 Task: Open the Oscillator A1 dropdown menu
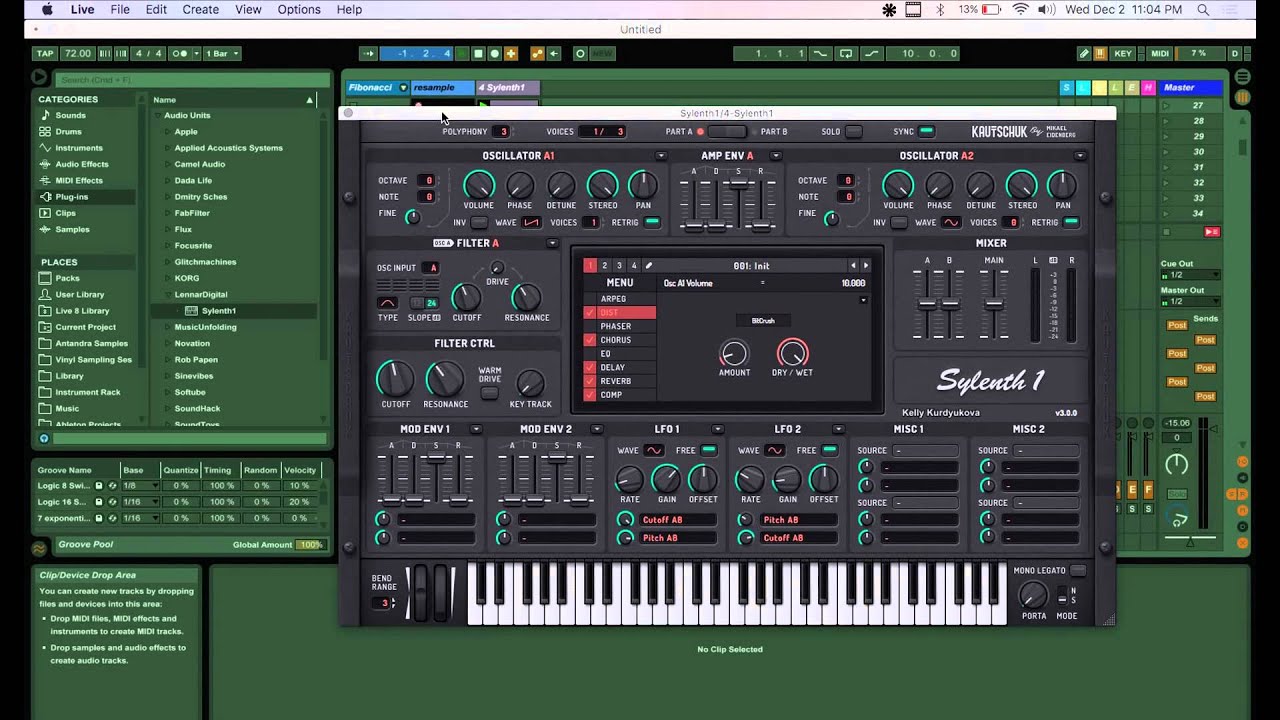click(x=661, y=156)
